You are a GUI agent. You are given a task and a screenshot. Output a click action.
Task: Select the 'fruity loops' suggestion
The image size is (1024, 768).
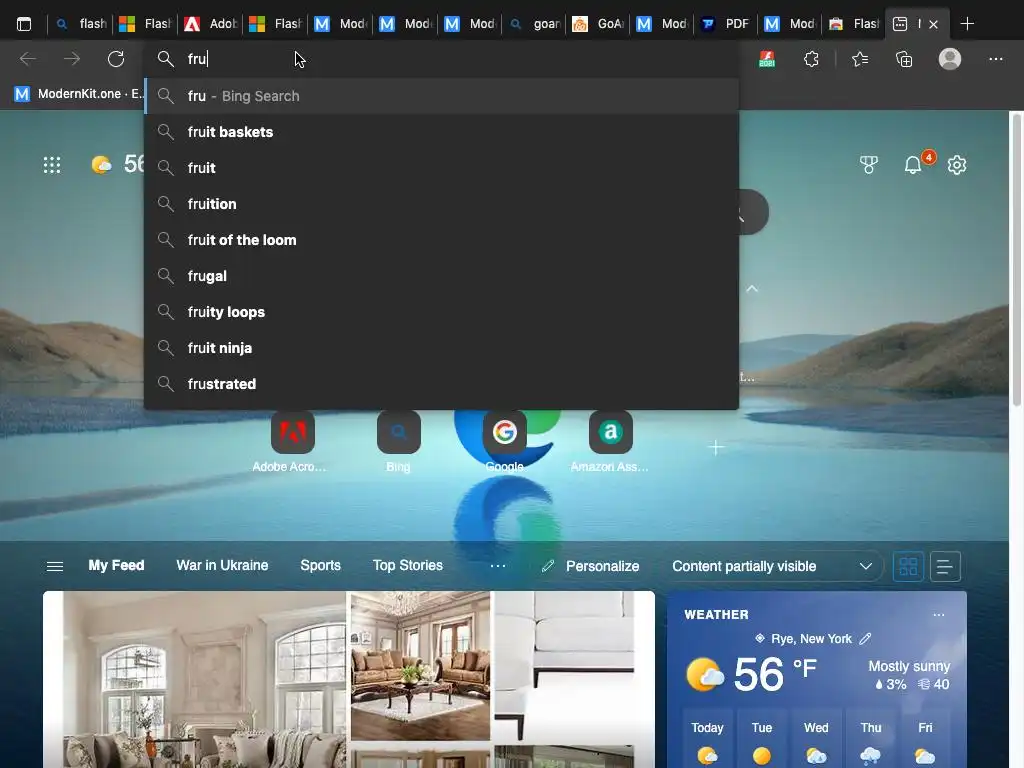pos(441,312)
